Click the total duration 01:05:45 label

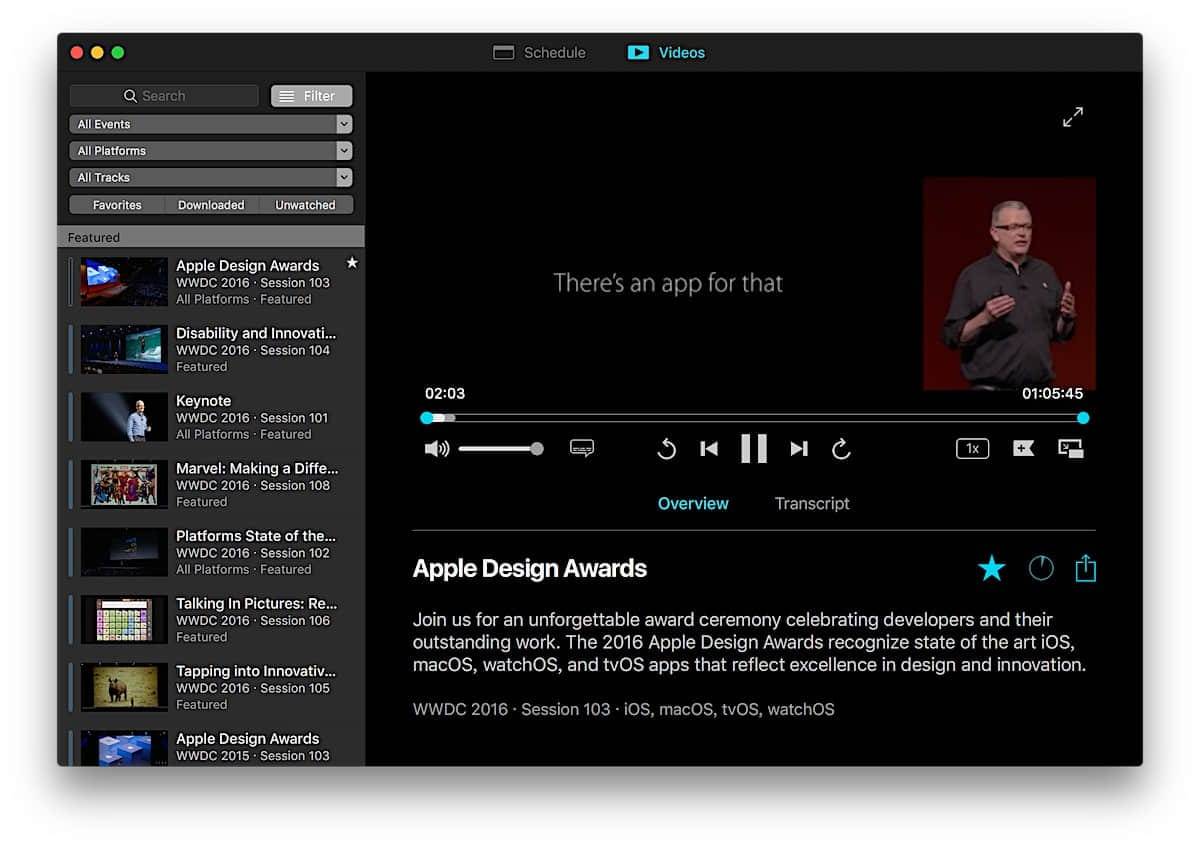1052,394
